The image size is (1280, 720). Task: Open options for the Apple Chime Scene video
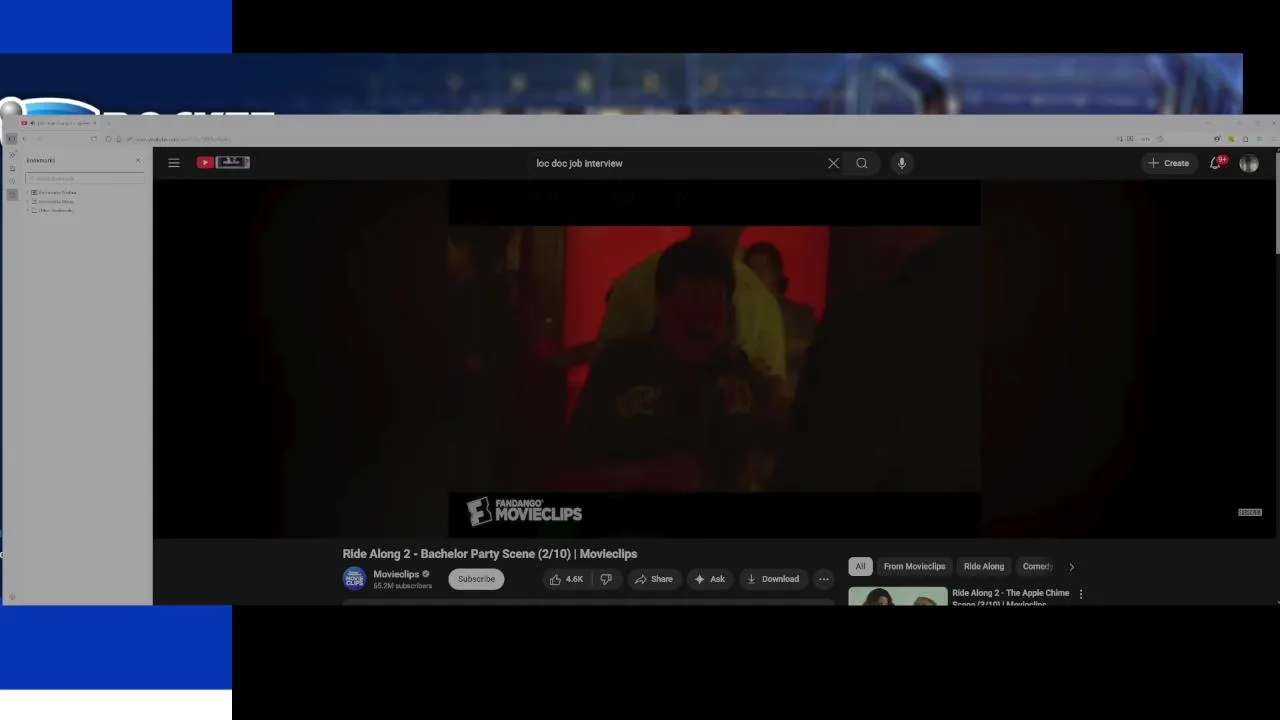(1080, 594)
